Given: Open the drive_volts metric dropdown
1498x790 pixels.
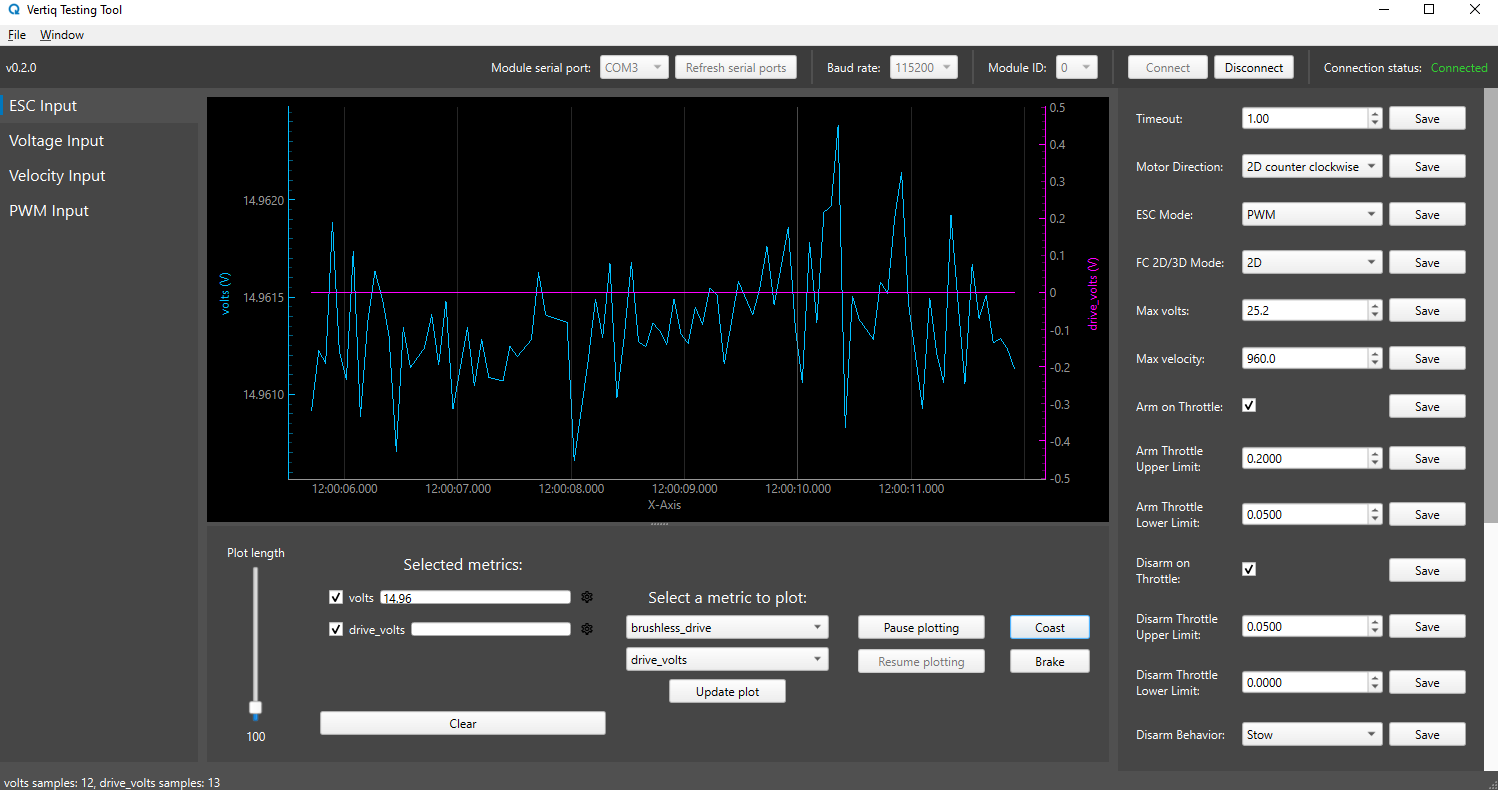Looking at the screenshot, I should tap(727, 660).
